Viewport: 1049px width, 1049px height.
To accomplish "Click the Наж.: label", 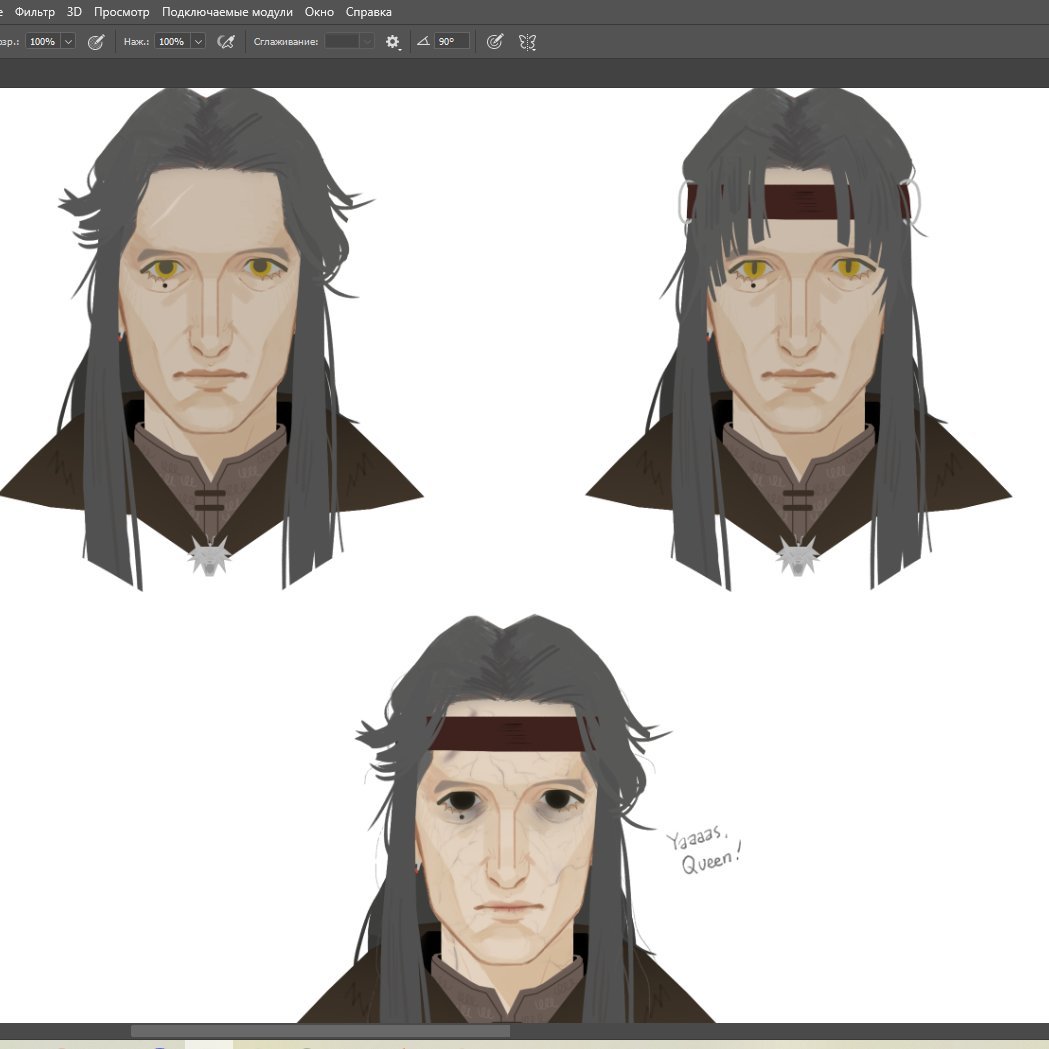I will tap(136, 41).
